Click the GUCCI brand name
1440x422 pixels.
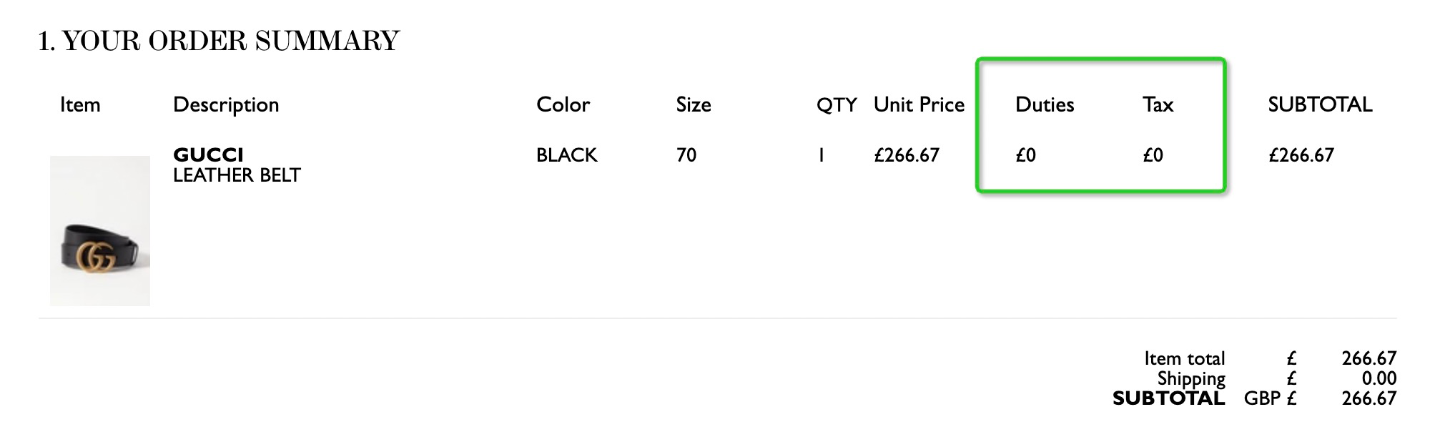coord(209,155)
